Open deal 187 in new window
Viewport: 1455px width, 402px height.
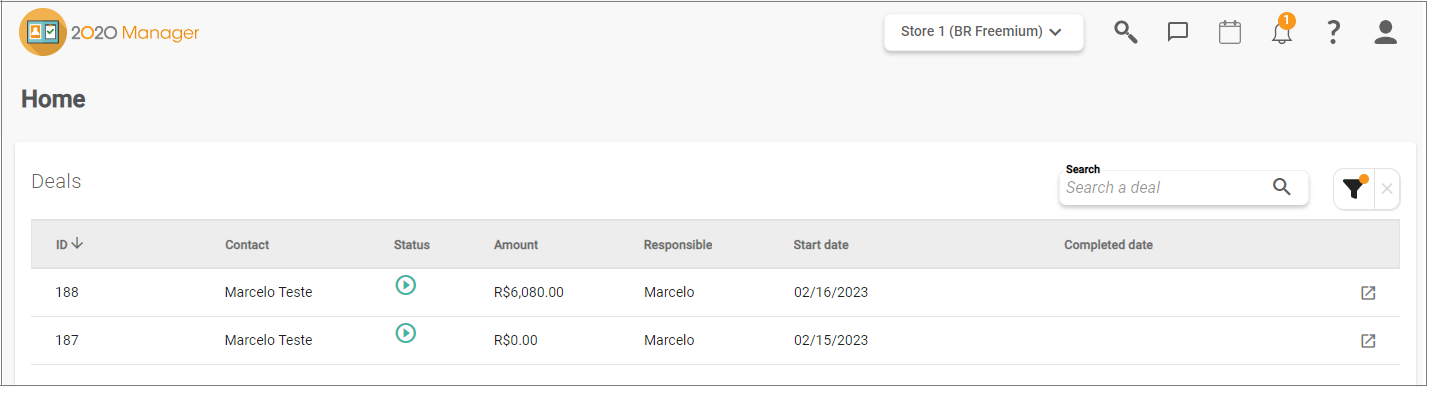1368,341
